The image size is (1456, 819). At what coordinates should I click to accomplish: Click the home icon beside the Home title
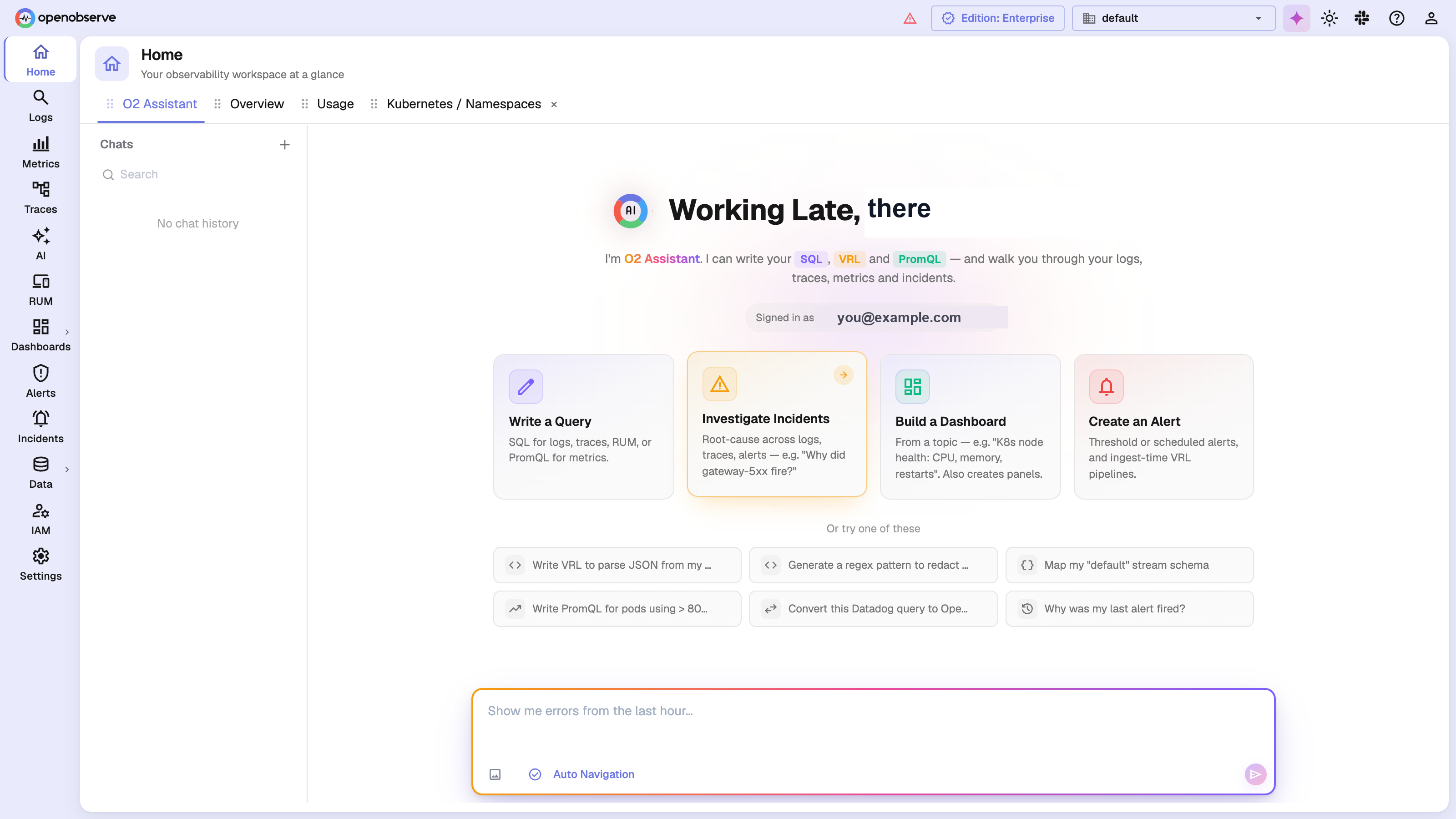[111, 63]
